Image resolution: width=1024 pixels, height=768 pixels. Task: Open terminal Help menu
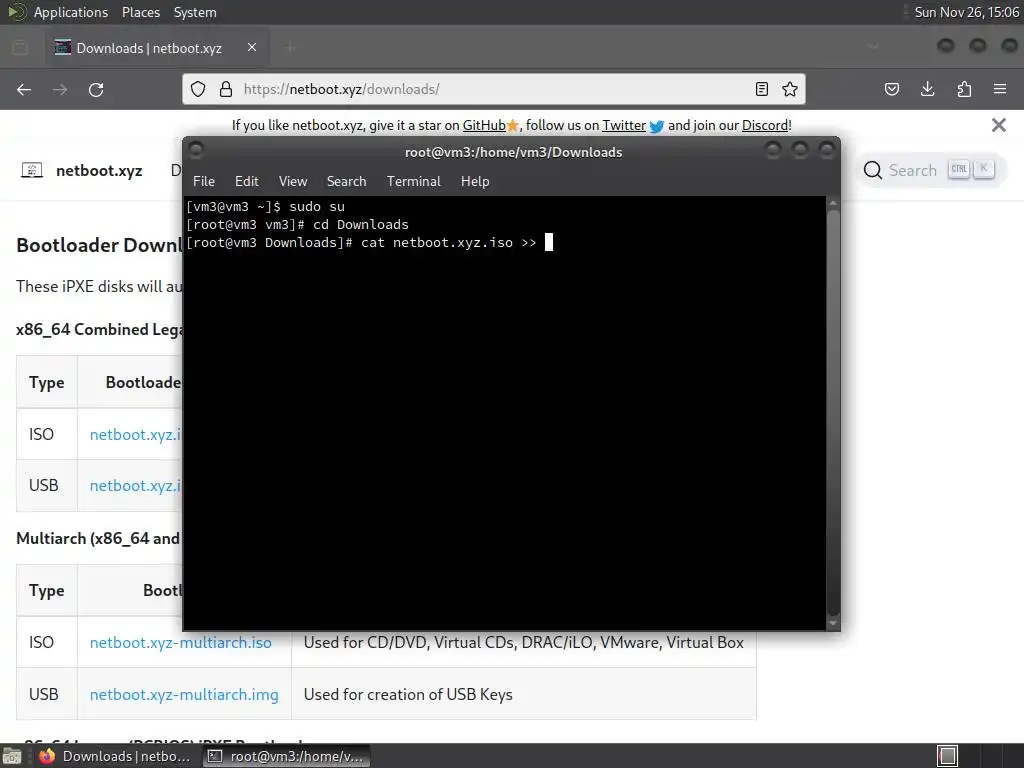(x=475, y=182)
